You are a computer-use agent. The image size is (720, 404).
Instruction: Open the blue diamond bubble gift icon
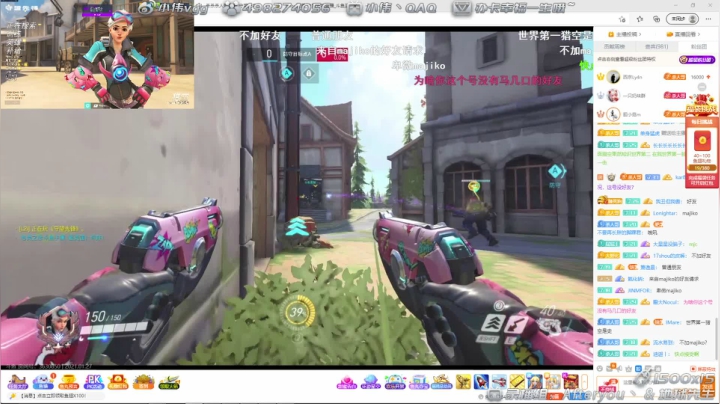[370, 382]
